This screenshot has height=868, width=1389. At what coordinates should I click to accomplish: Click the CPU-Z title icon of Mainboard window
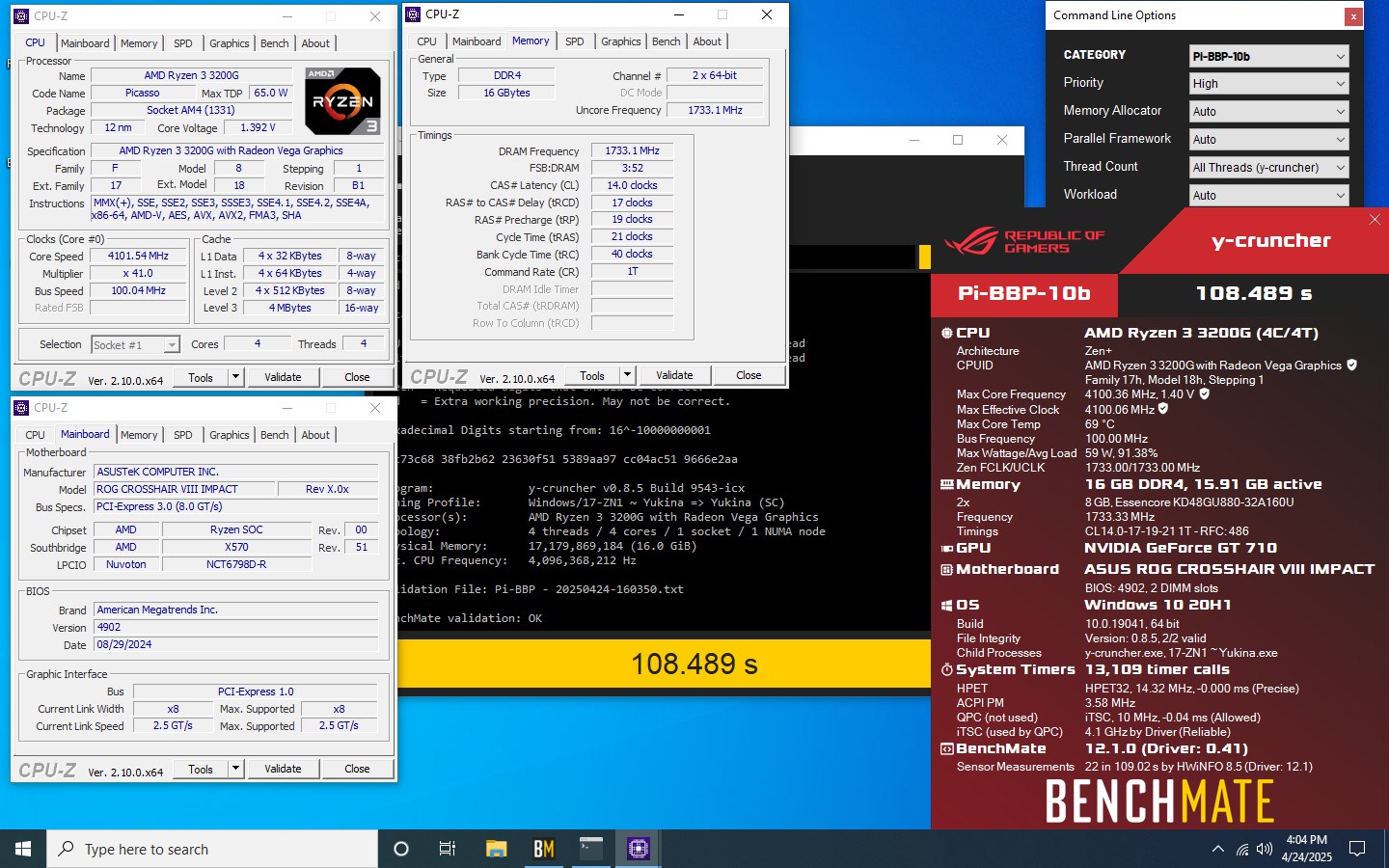tap(21, 408)
